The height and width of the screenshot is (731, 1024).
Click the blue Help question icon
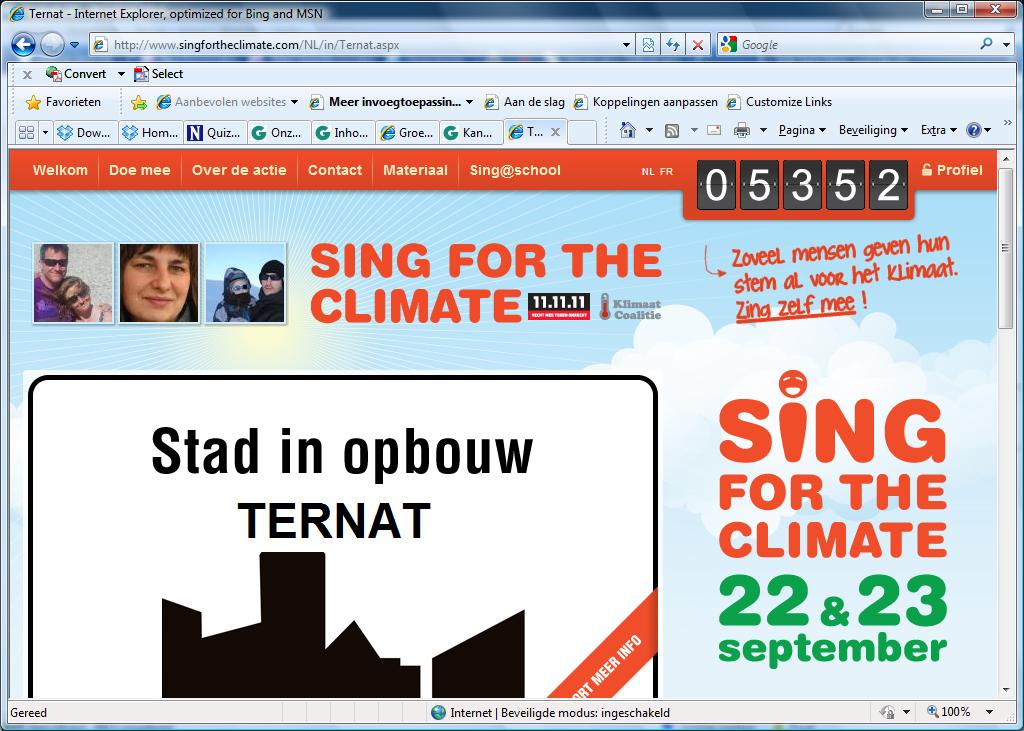click(x=974, y=130)
